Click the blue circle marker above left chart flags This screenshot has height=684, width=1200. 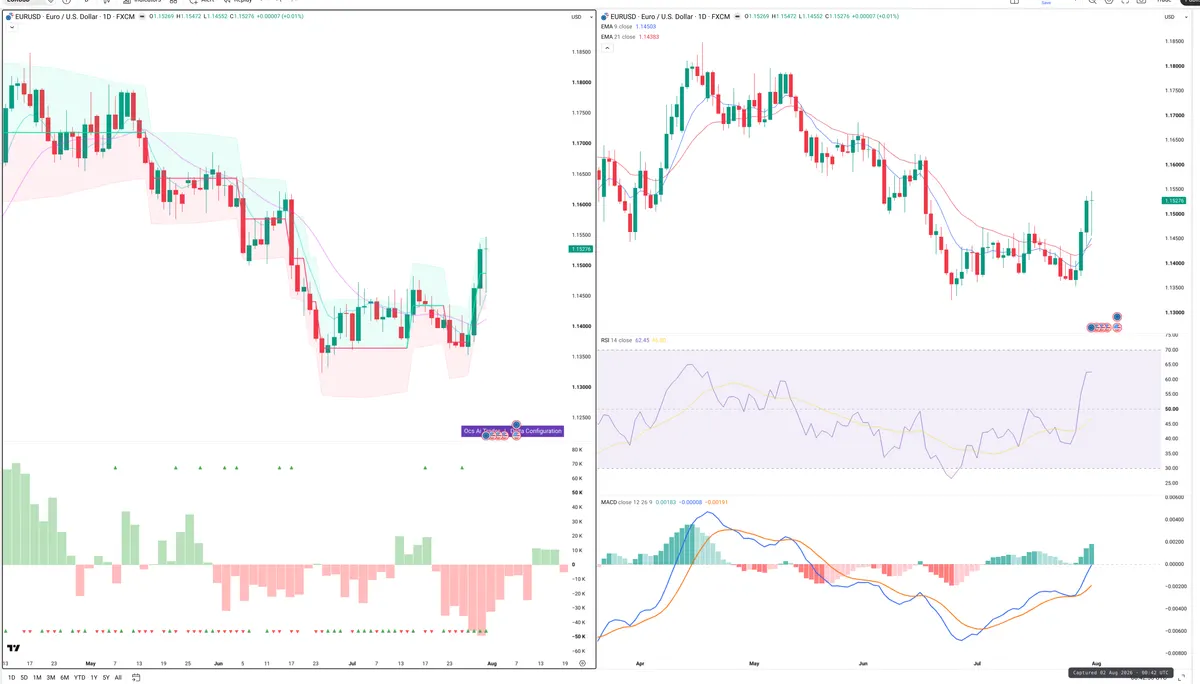[x=516, y=425]
